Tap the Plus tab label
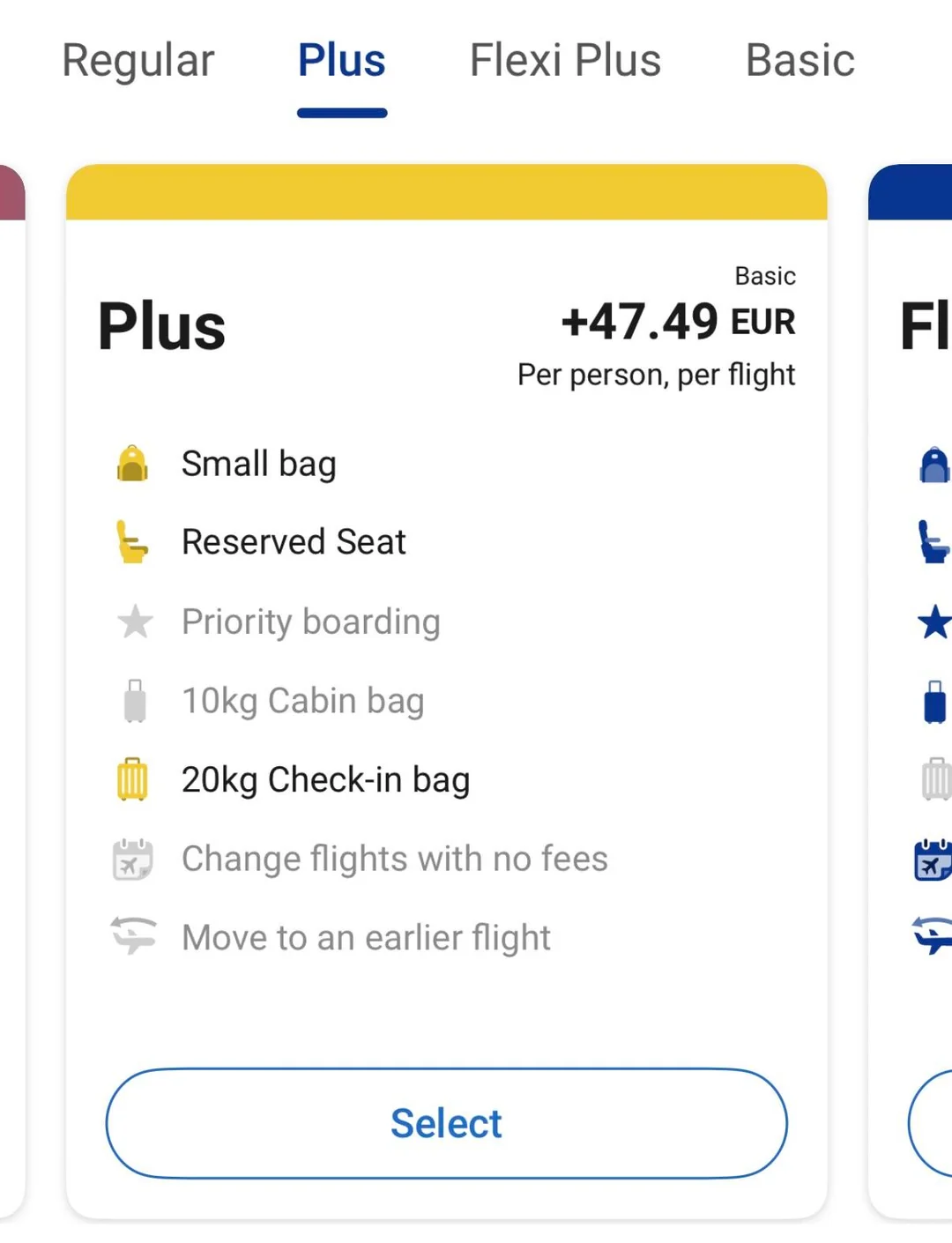952x1243 pixels. point(342,61)
